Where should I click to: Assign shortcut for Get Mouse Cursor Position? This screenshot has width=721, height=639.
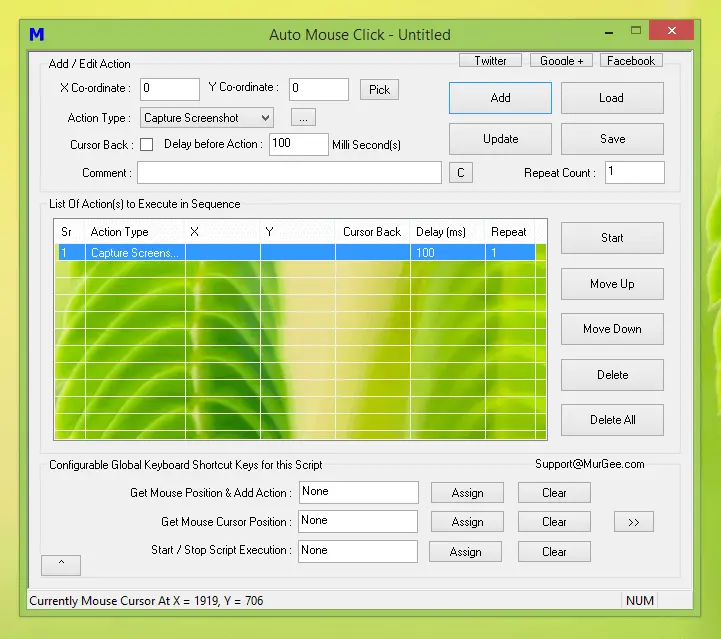coord(467,522)
